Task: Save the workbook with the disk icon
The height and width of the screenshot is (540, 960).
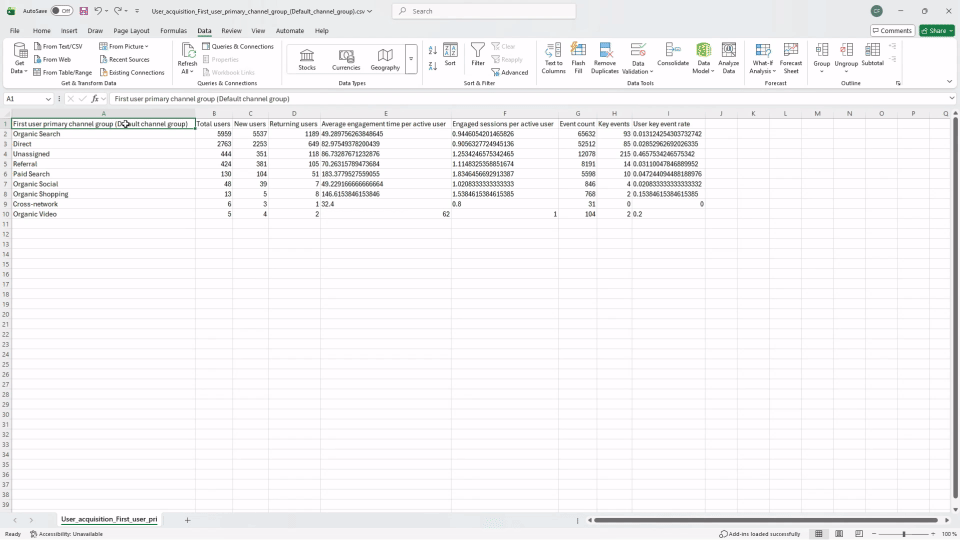Action: coord(84,11)
